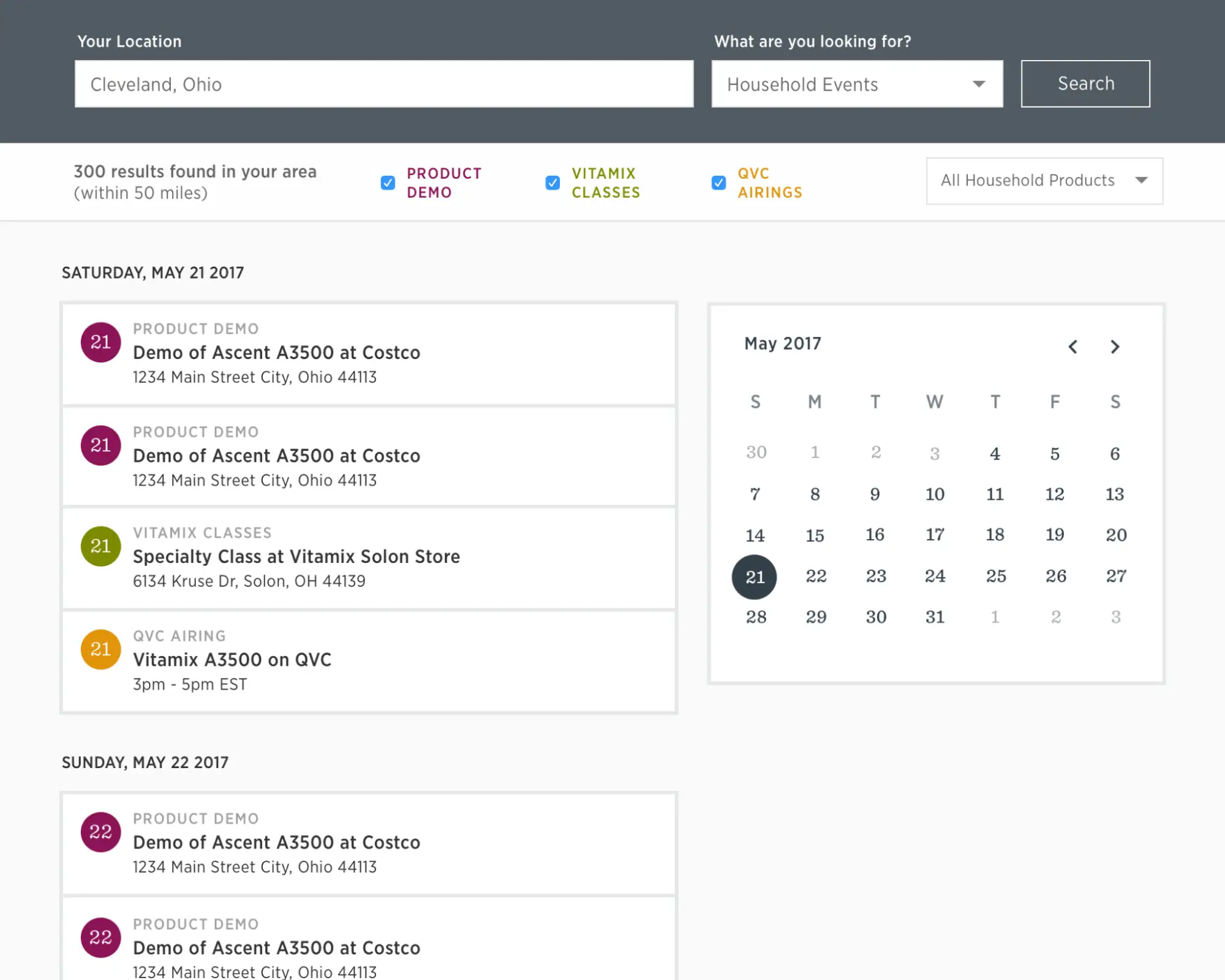Select highlighted day 21 in calendar
This screenshot has height=980, width=1225.
tap(755, 576)
